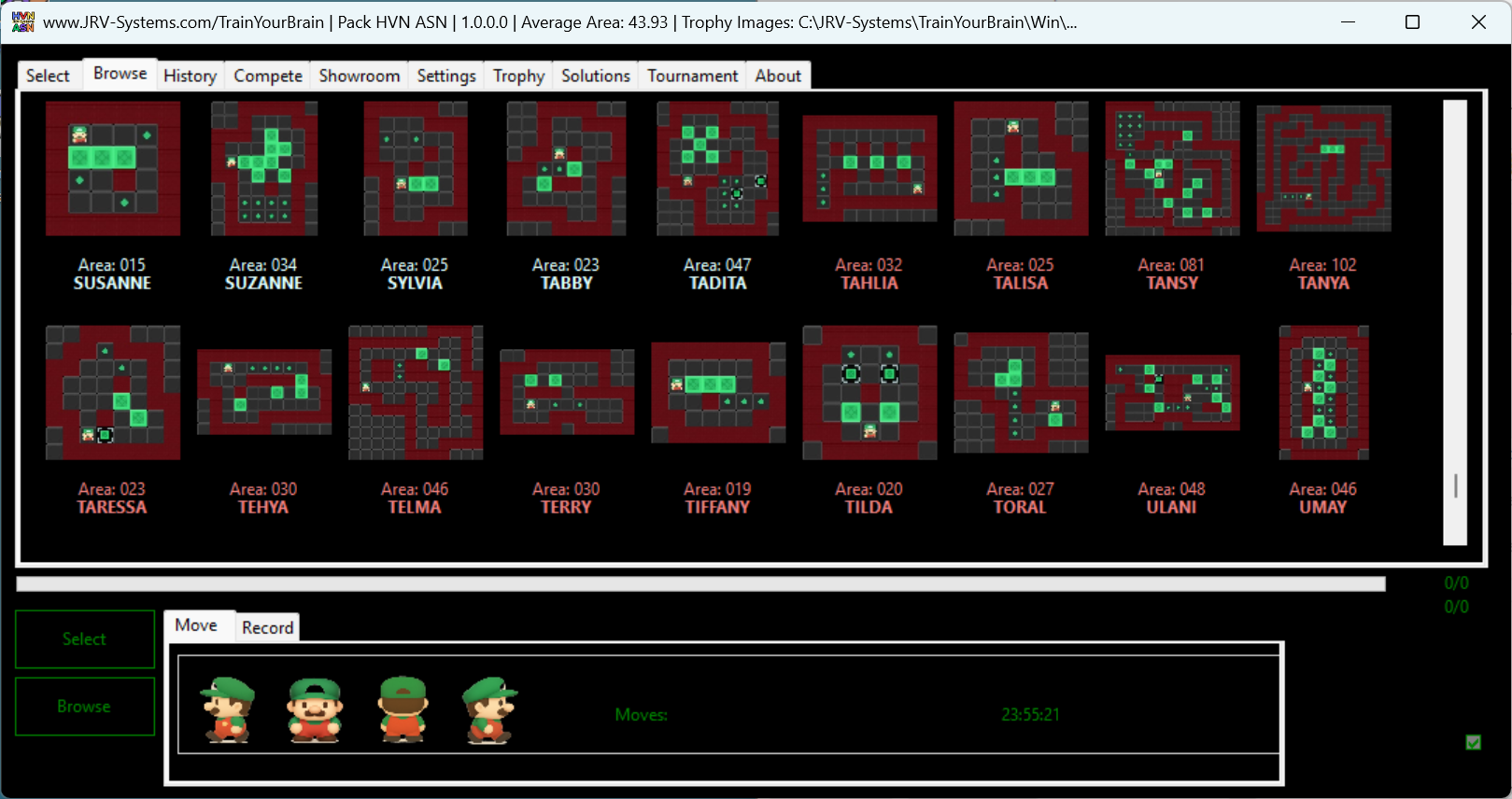Select the ULANI level thumbnail
The width and height of the screenshot is (1512, 799).
click(1172, 392)
